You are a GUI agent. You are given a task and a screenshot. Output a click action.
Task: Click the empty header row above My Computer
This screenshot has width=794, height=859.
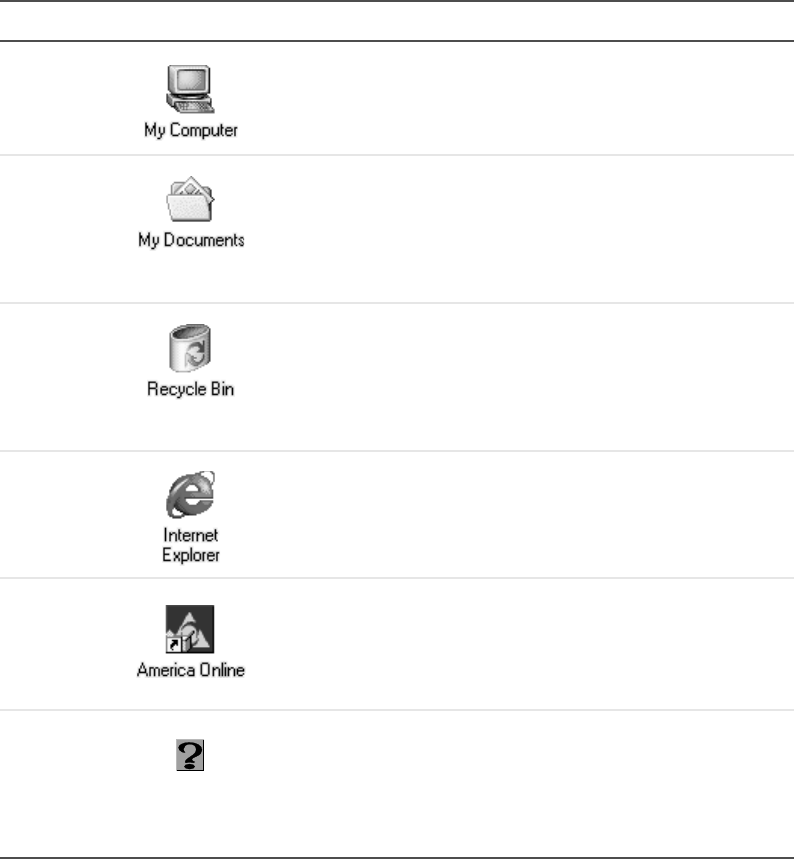(397, 21)
